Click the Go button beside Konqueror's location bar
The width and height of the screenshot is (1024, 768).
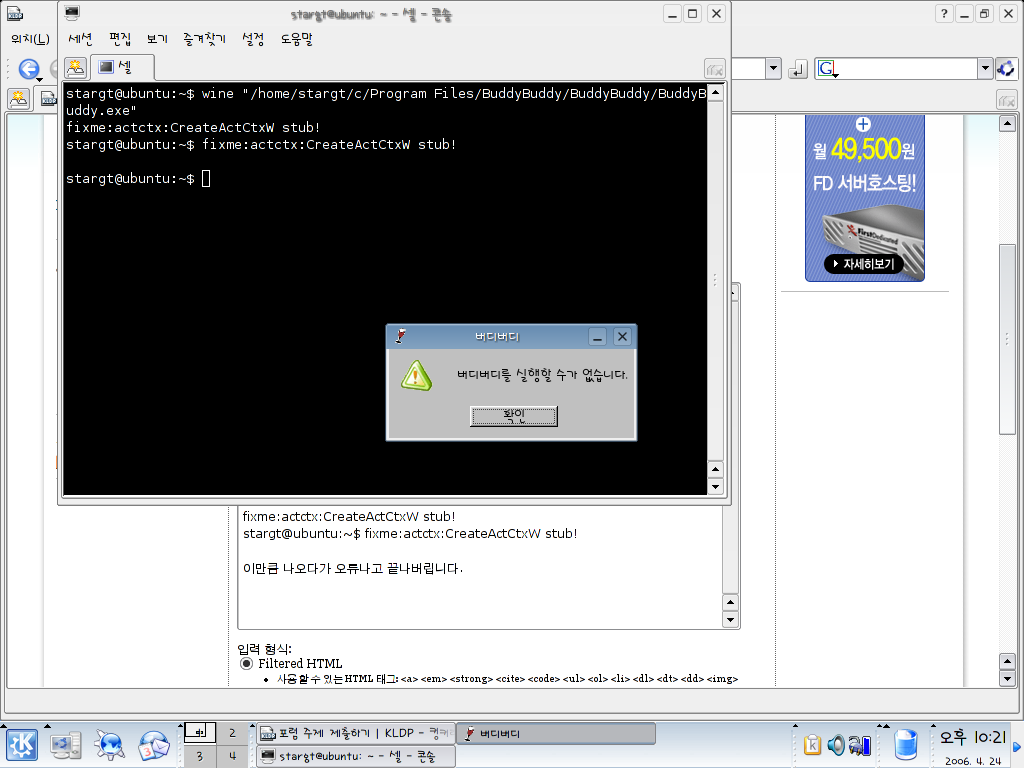point(797,69)
